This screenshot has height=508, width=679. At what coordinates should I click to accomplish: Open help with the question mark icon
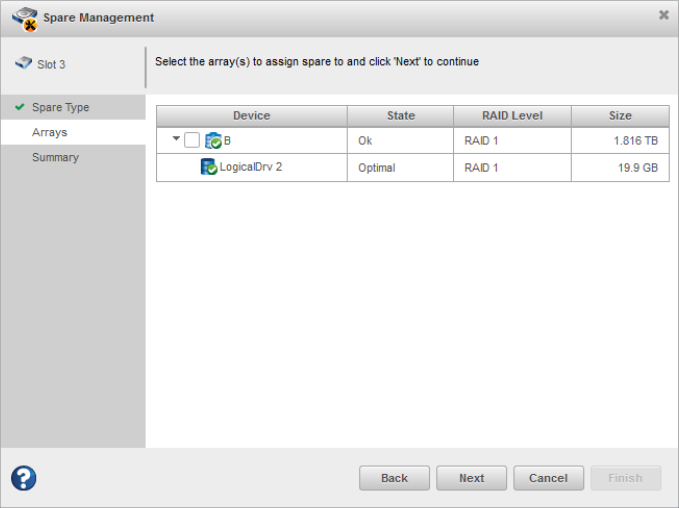tap(24, 478)
